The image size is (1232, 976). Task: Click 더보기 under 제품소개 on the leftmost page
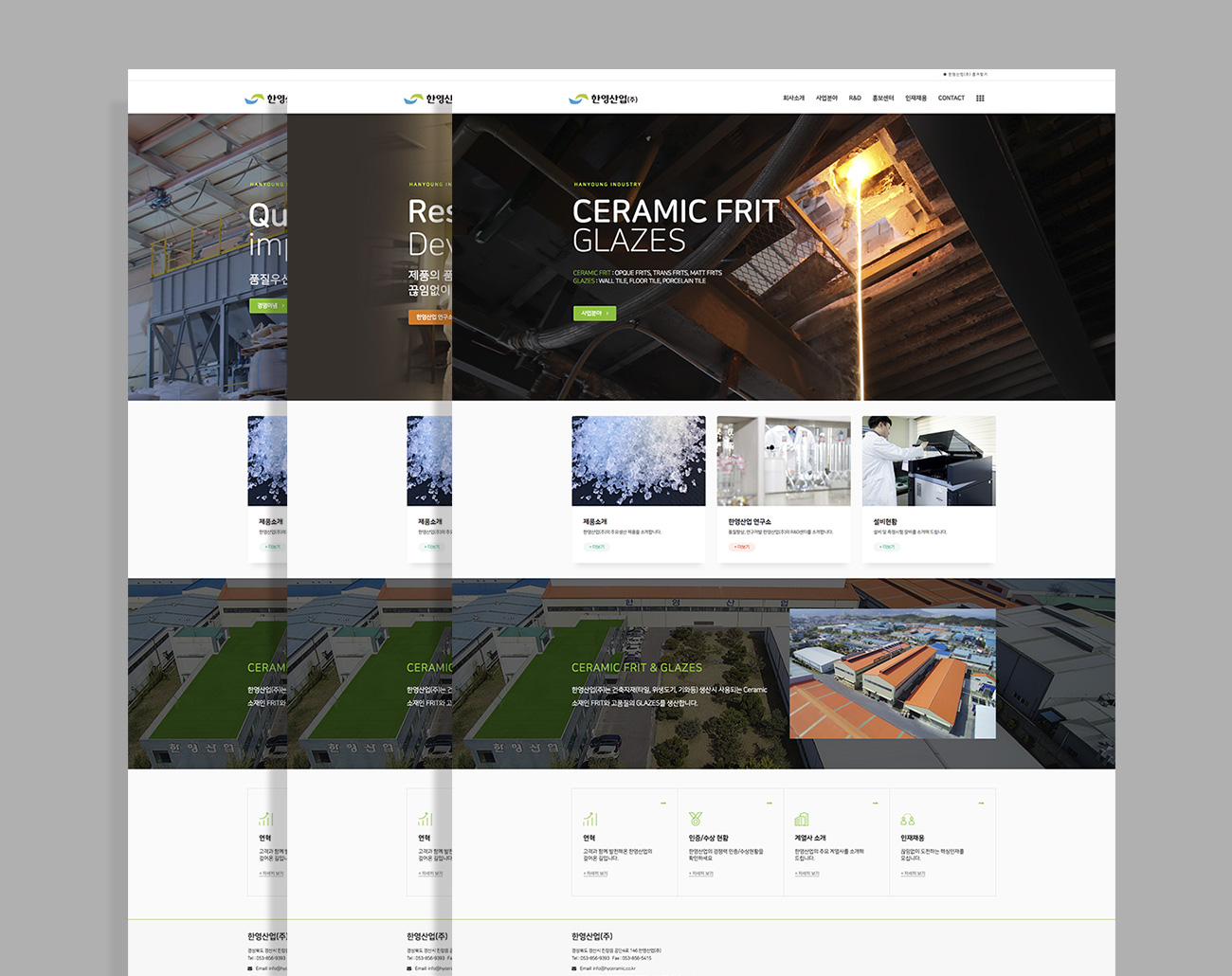click(273, 547)
